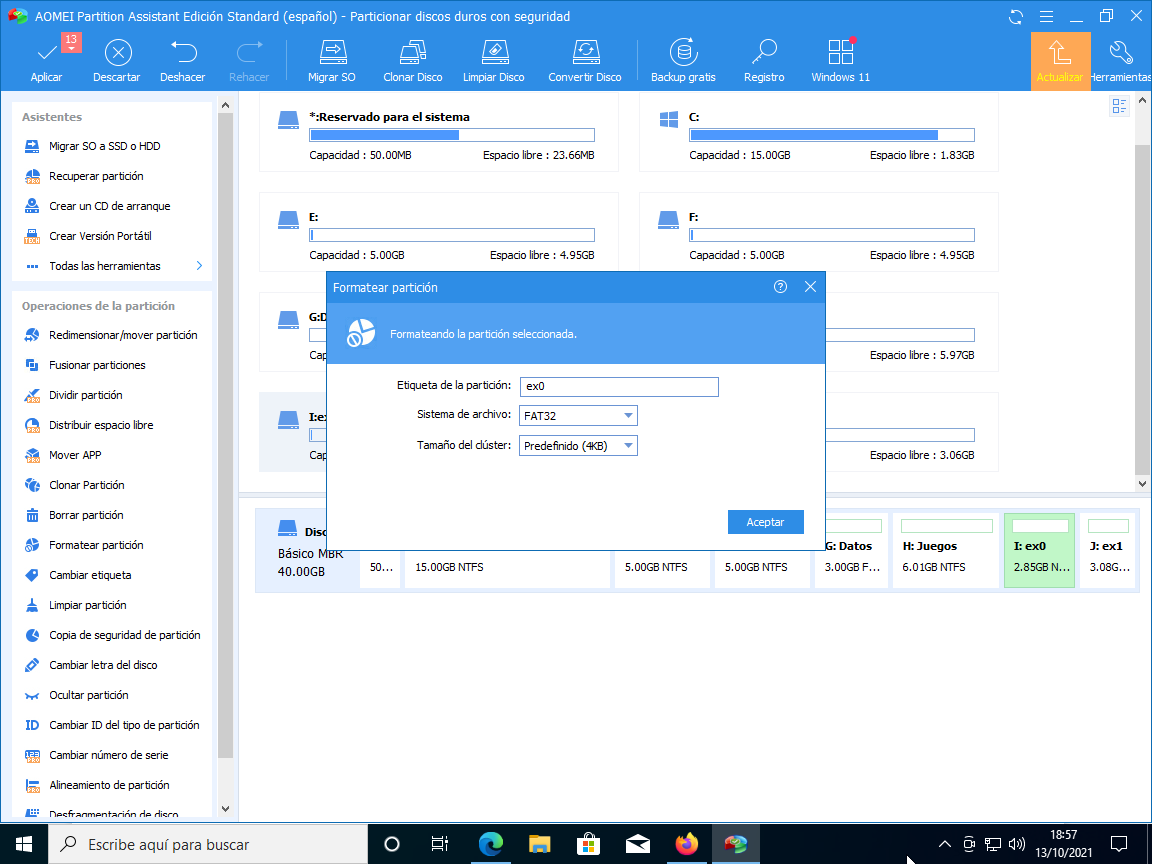
Task: Choose Fusionar particiones in the sidebar
Action: (97, 365)
